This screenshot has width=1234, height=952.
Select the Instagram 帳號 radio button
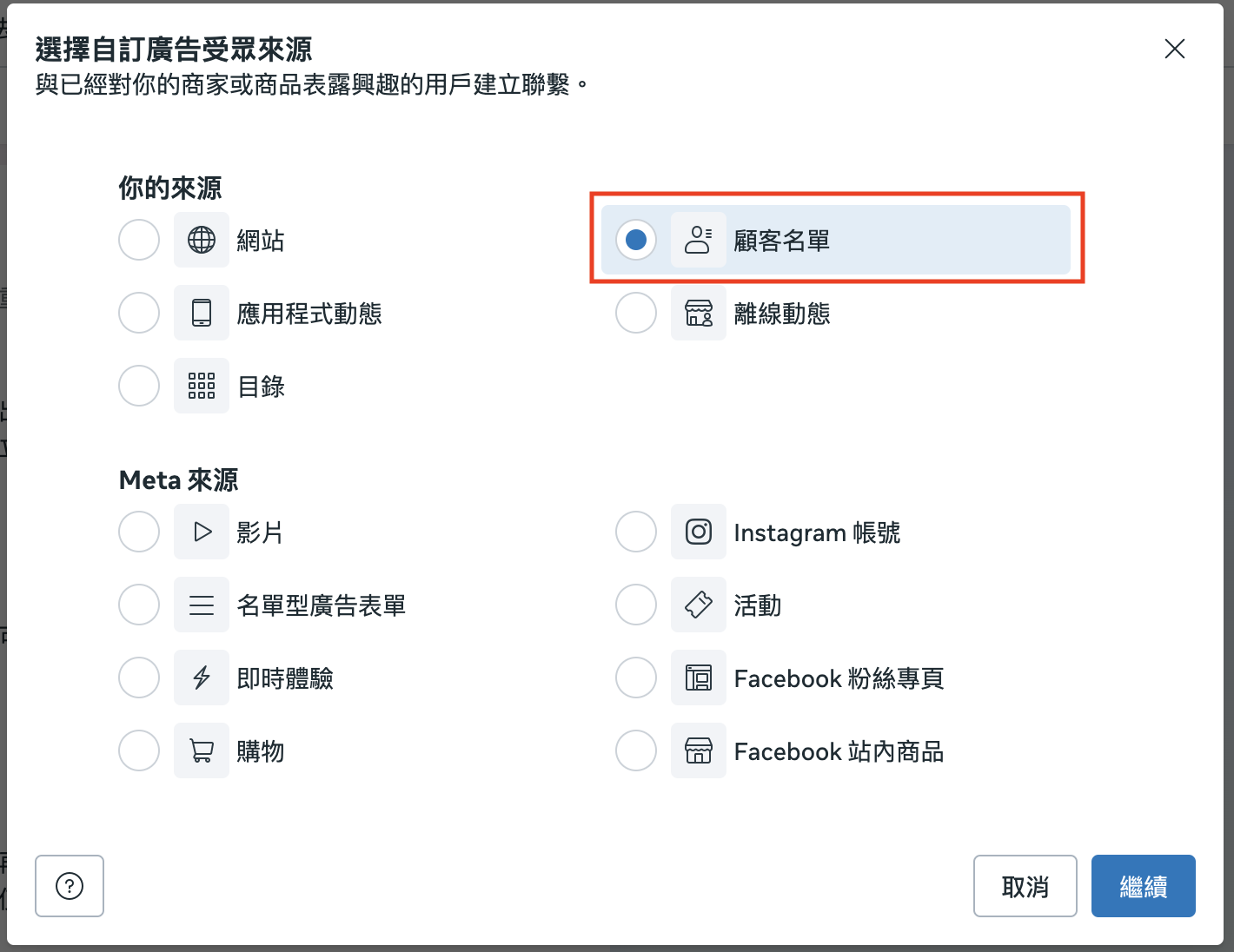(635, 532)
